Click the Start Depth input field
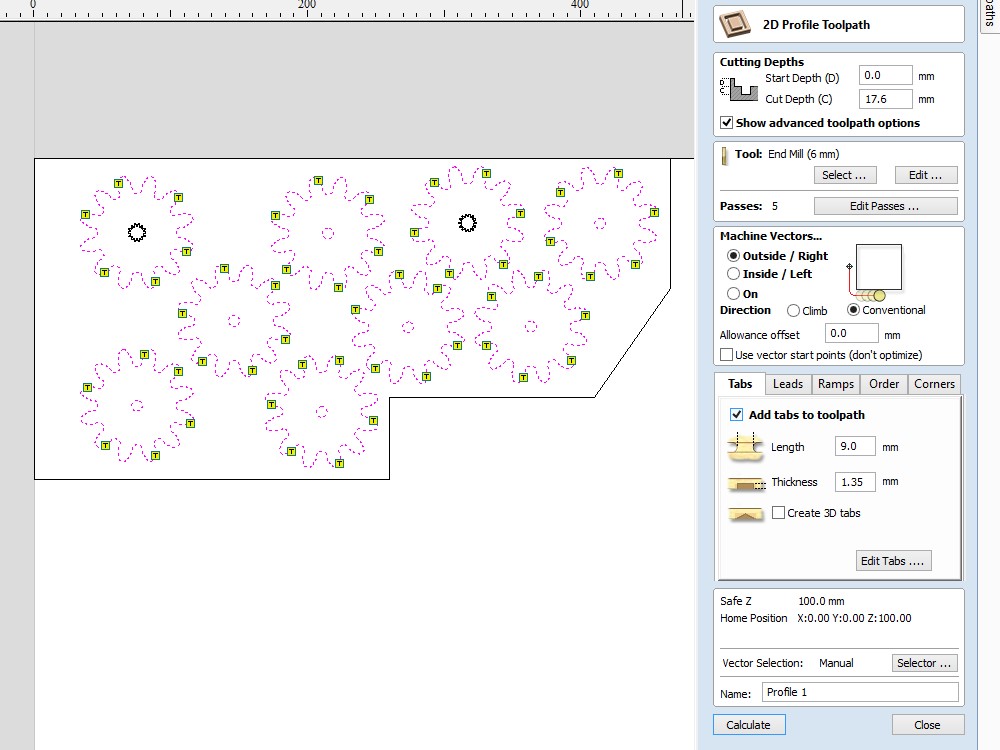Viewport: 1000px width, 750px height. pyautogui.click(x=885, y=75)
